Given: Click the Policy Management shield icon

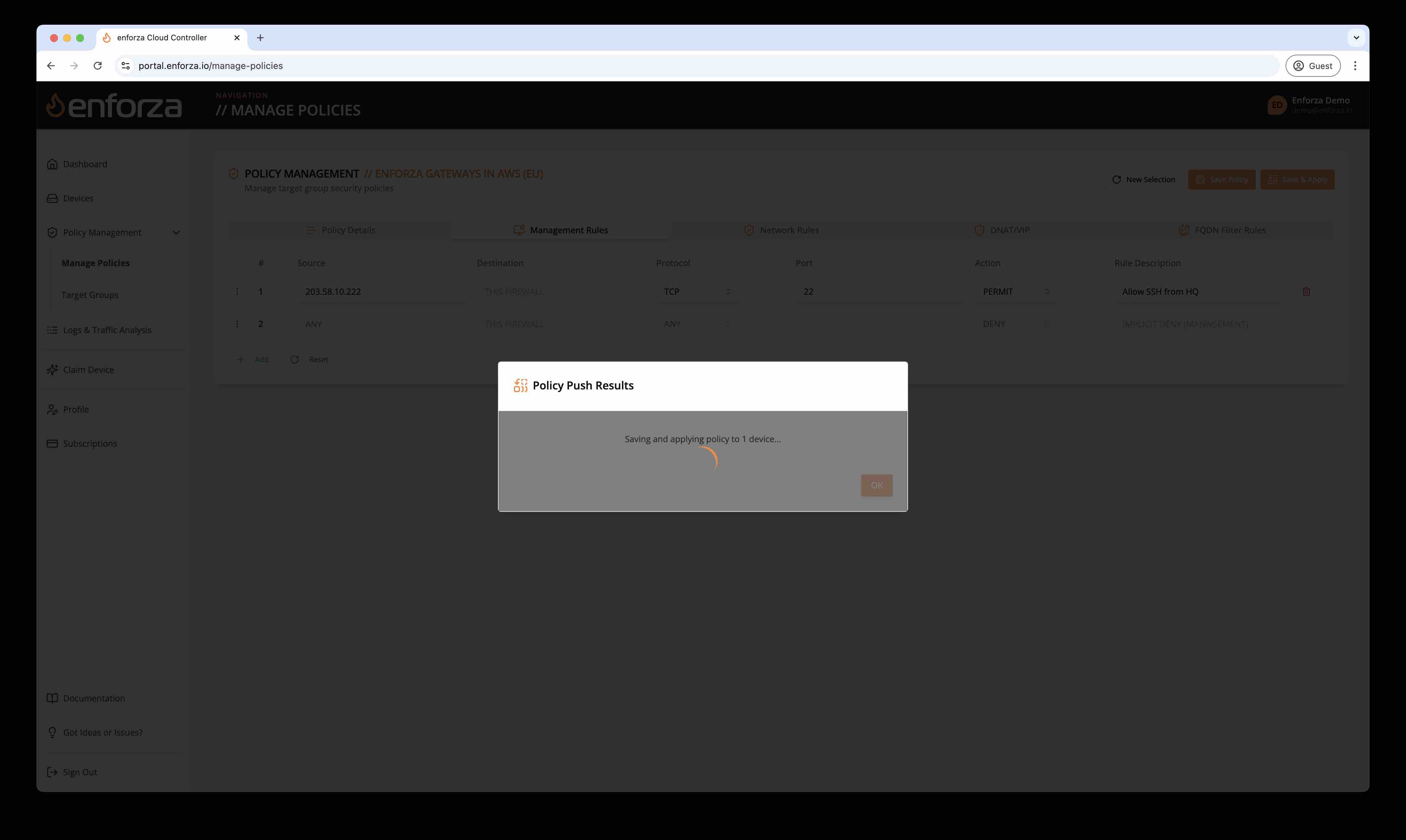Looking at the screenshot, I should pyautogui.click(x=52, y=233).
